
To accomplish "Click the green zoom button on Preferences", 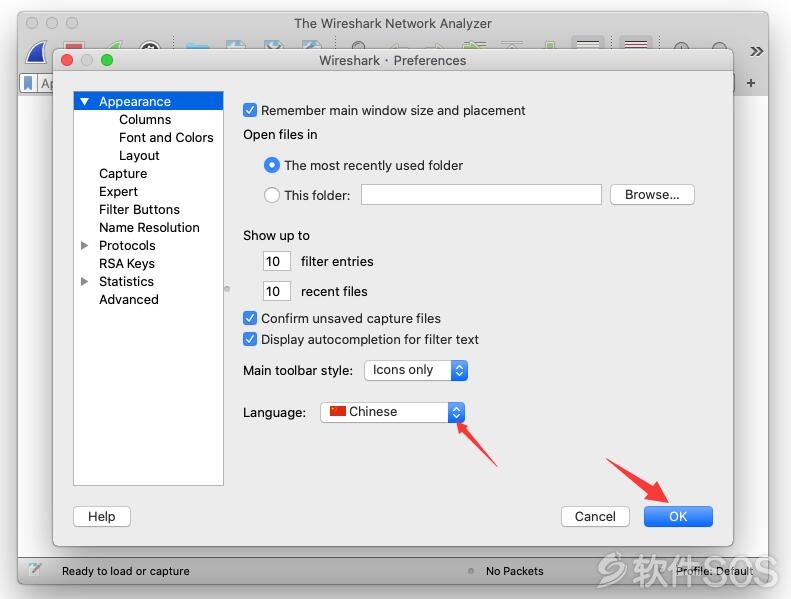I will coord(107,60).
